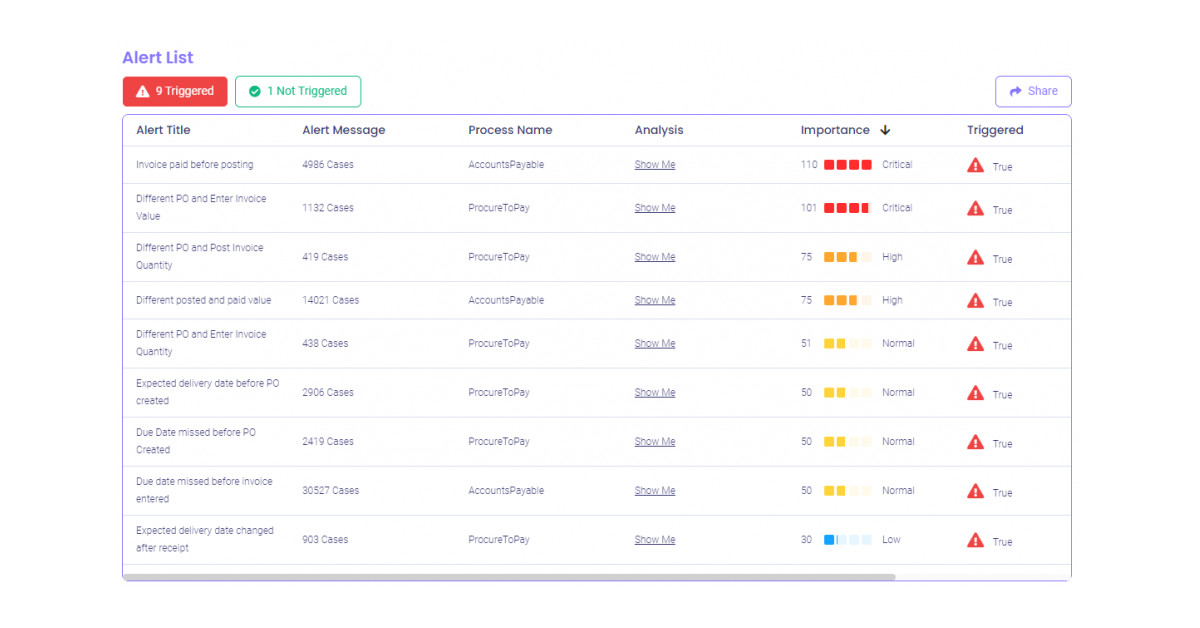1200x628 pixels.
Task: Select the Analysis column header
Action: pyautogui.click(x=659, y=130)
